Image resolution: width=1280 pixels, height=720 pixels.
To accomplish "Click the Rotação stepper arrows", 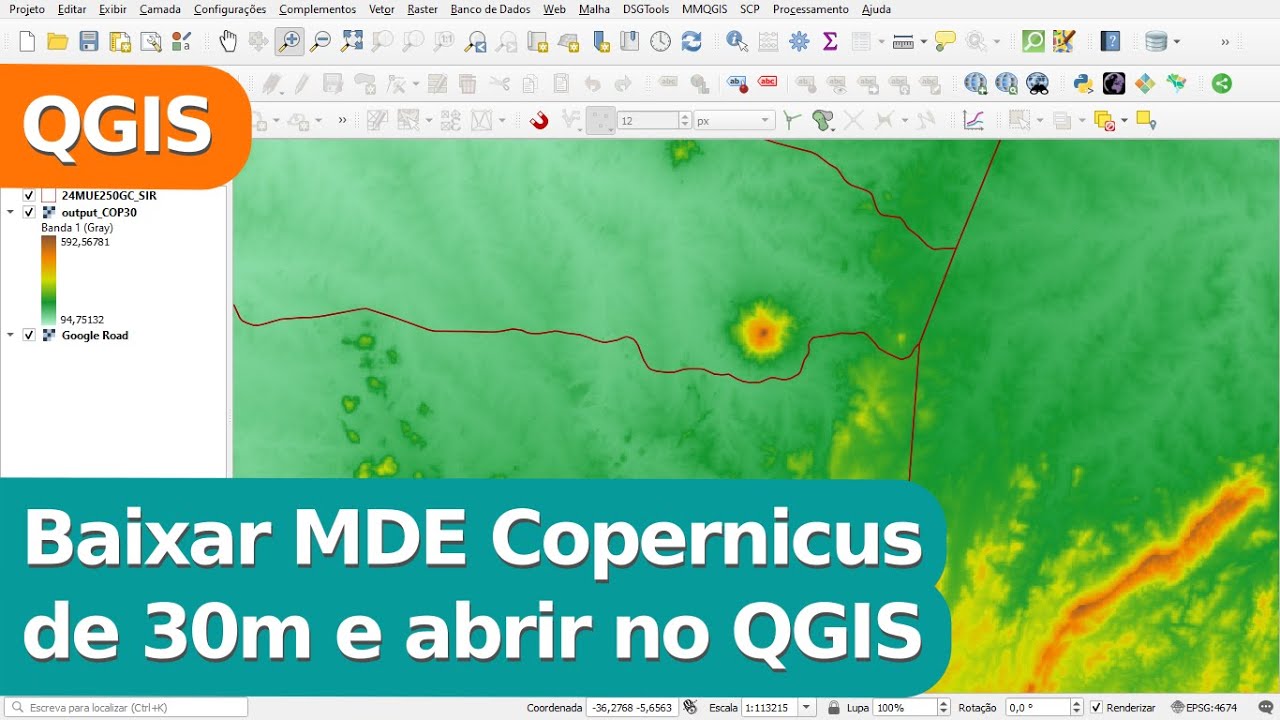I will pos(1076,707).
